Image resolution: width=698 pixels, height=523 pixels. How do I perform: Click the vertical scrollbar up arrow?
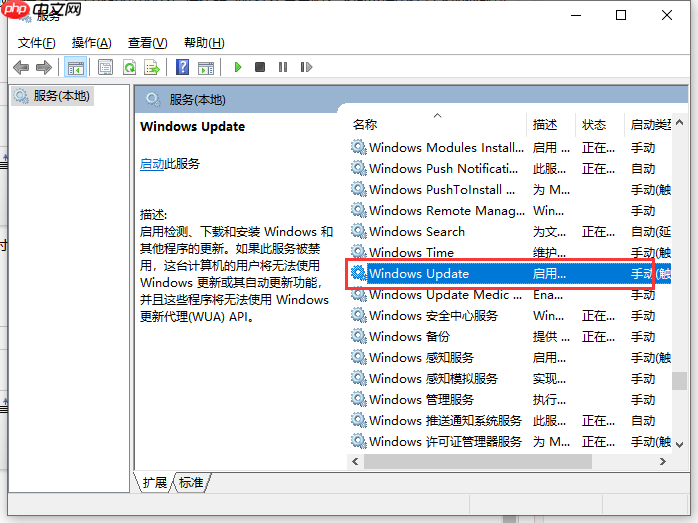[x=679, y=122]
